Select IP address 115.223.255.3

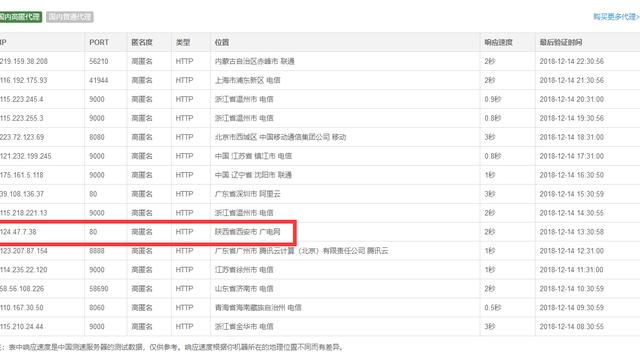tap(22, 118)
